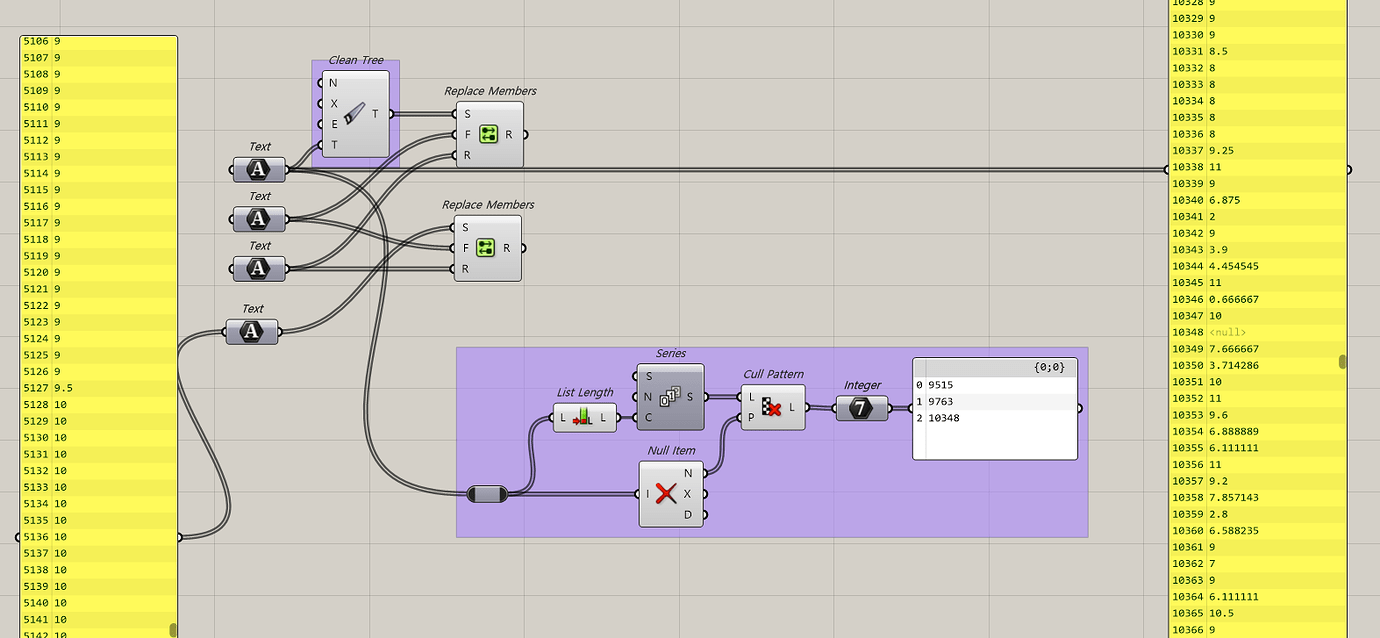The height and width of the screenshot is (638, 1380).
Task: Click the Clean Tree saw icon
Action: coord(354,114)
